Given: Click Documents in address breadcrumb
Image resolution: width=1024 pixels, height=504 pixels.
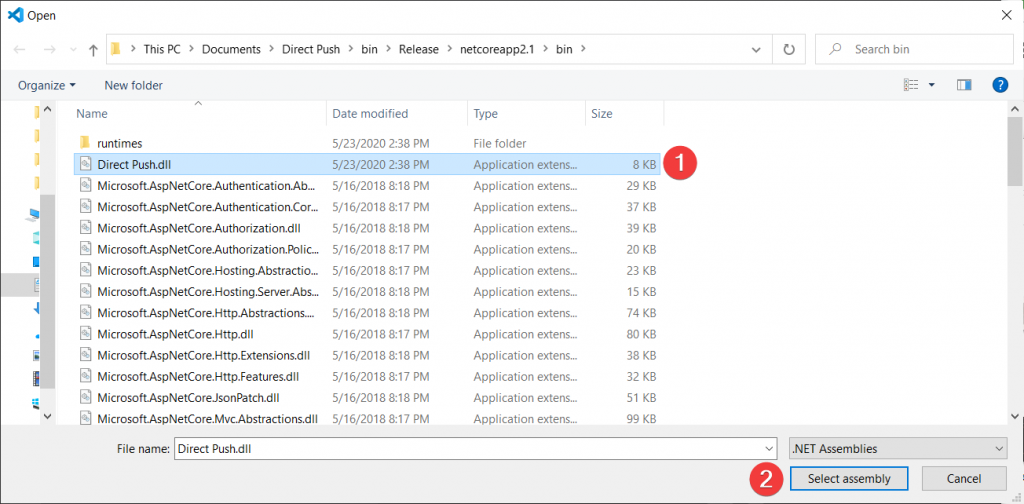Looking at the screenshot, I should coord(231,50).
